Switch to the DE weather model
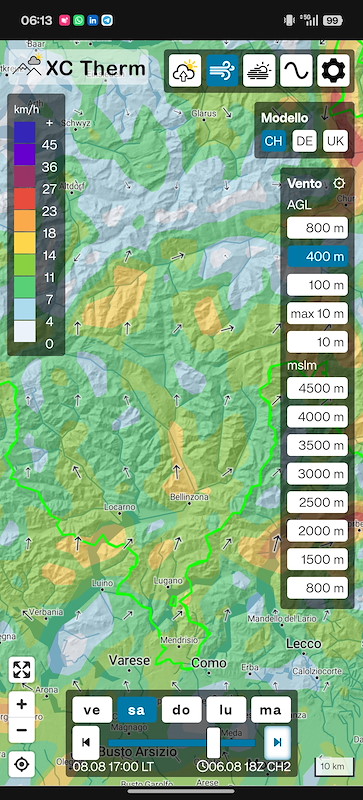This screenshot has width=363, height=800. (x=304, y=141)
